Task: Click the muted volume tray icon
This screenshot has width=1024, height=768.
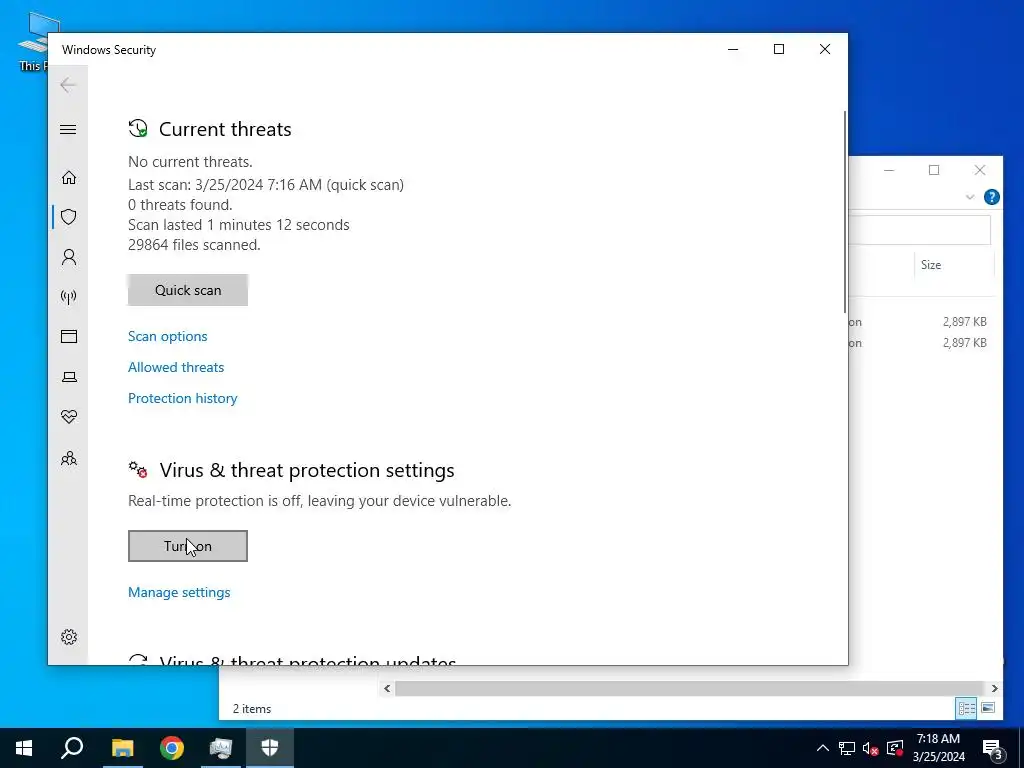Action: pos(871,748)
